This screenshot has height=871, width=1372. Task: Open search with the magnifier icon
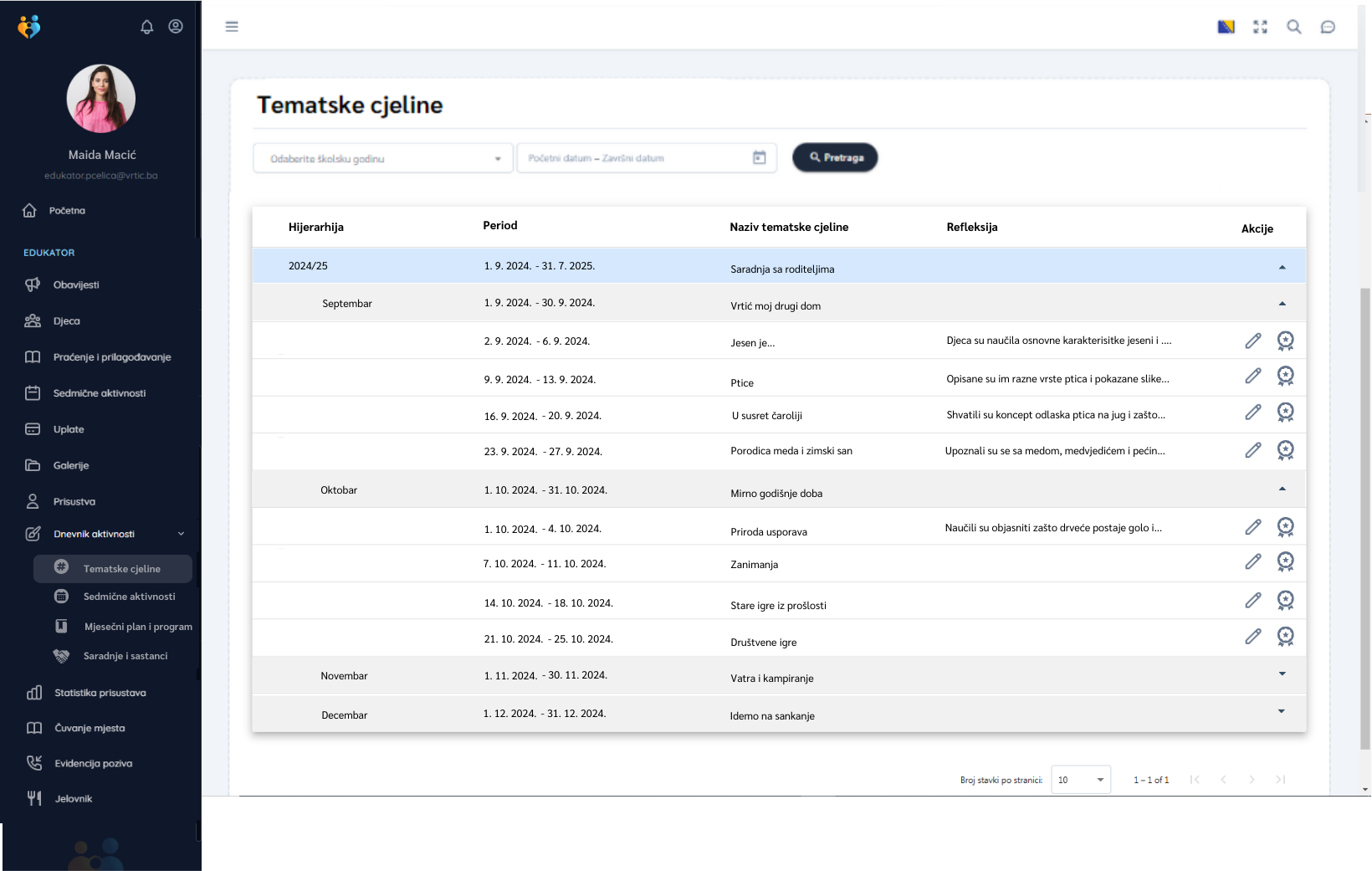1293,26
